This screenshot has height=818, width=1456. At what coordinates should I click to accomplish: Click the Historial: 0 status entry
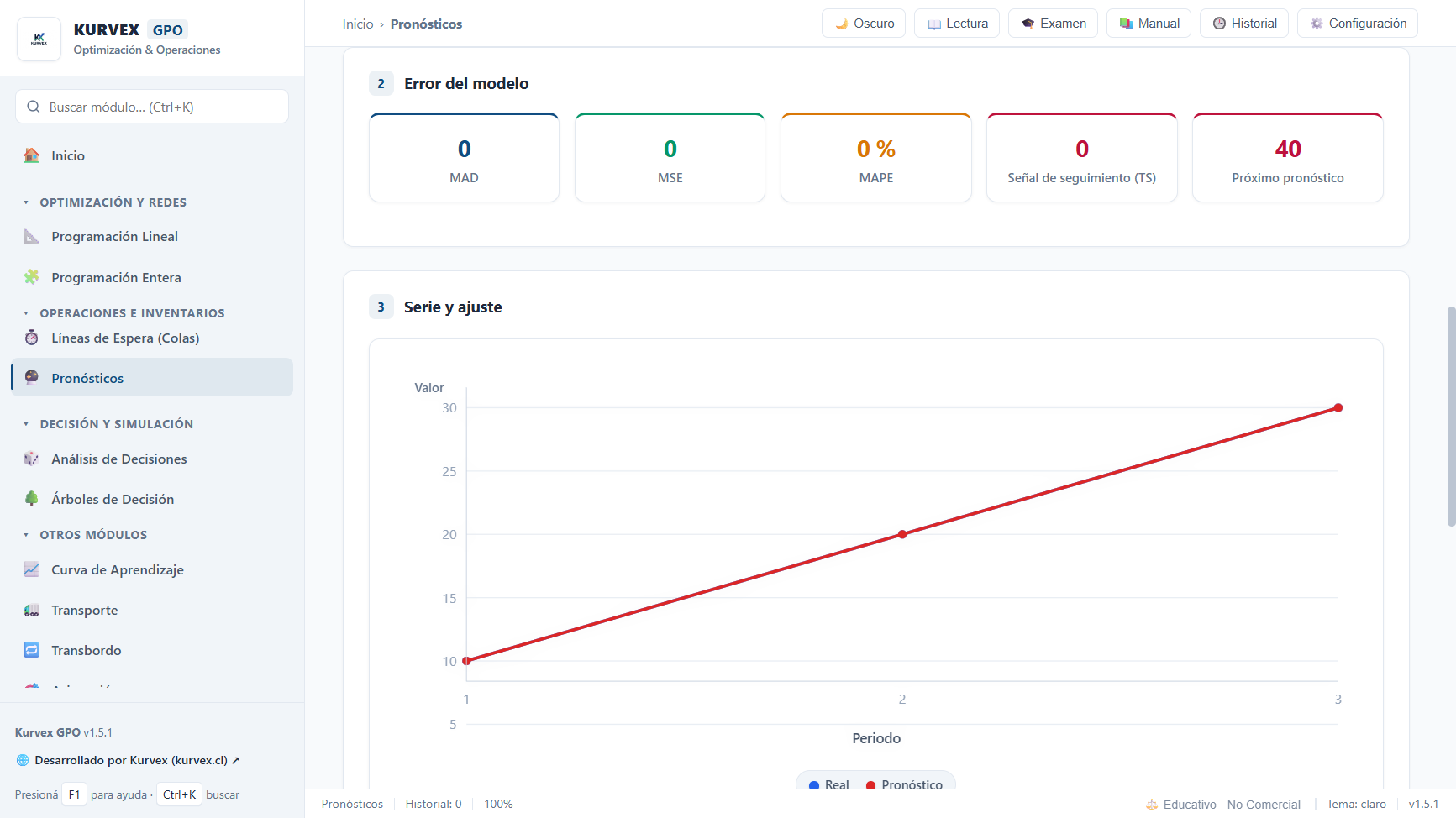pos(434,804)
